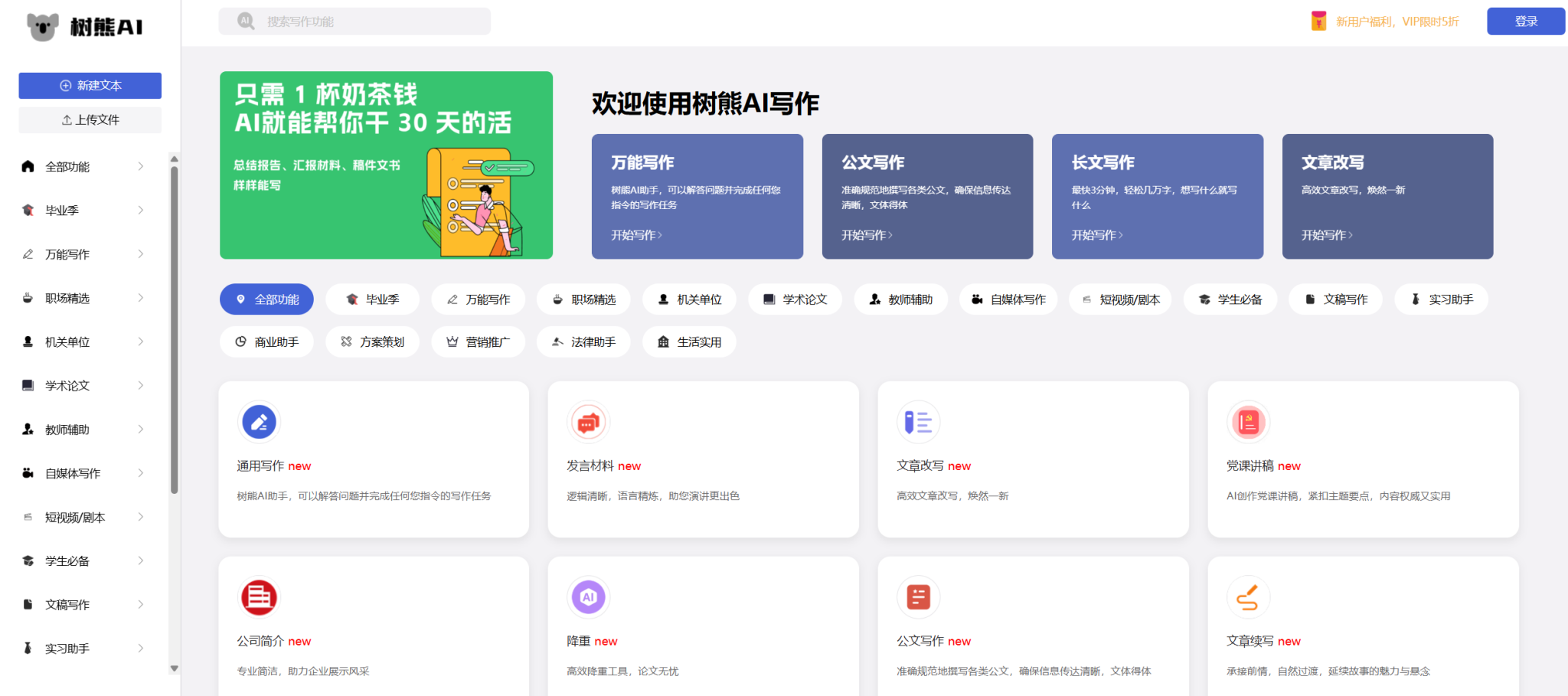Select the 法律助手 category pill
The image size is (1568, 696).
[x=583, y=342]
